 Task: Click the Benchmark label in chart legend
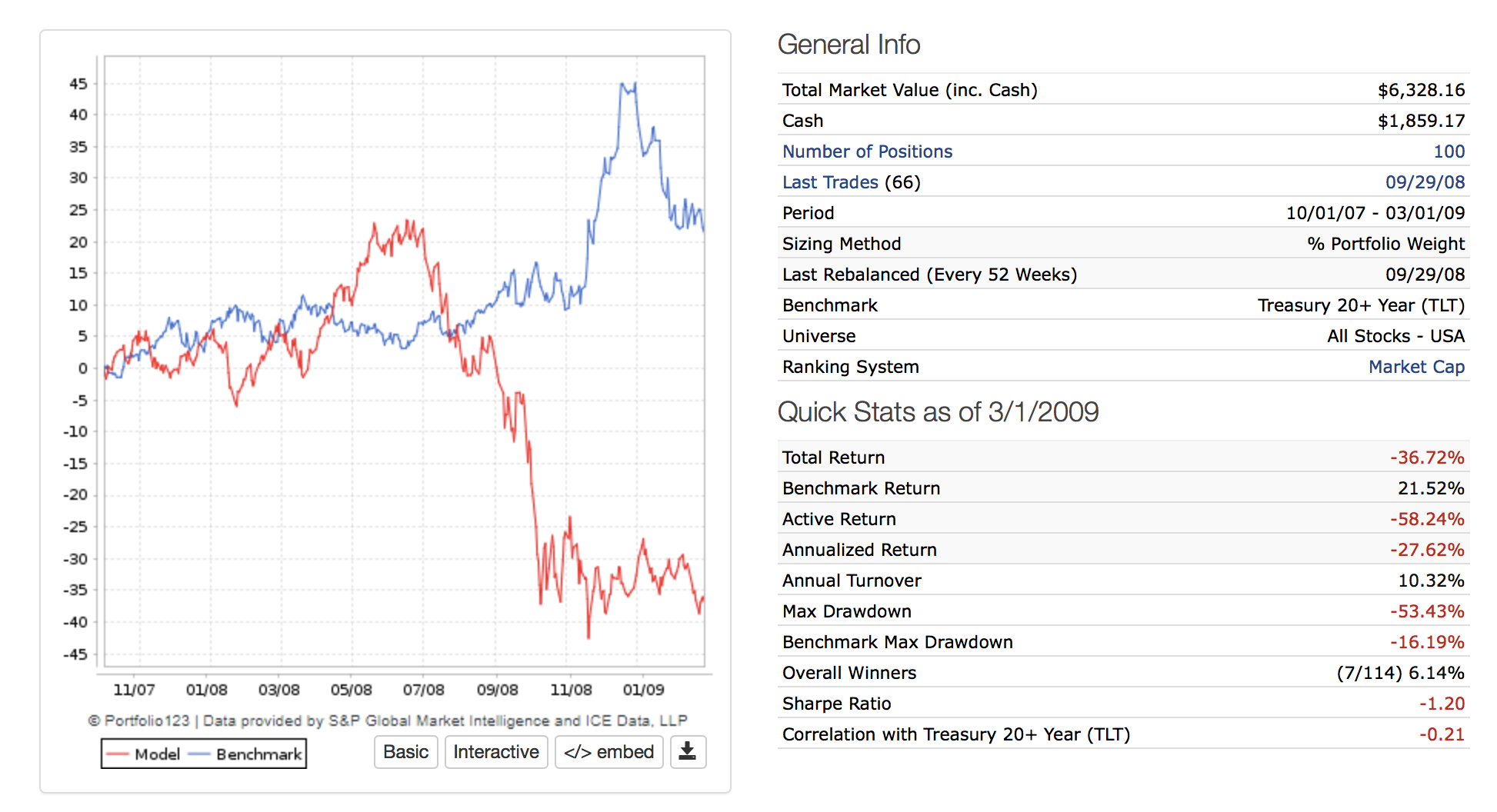click(258, 754)
